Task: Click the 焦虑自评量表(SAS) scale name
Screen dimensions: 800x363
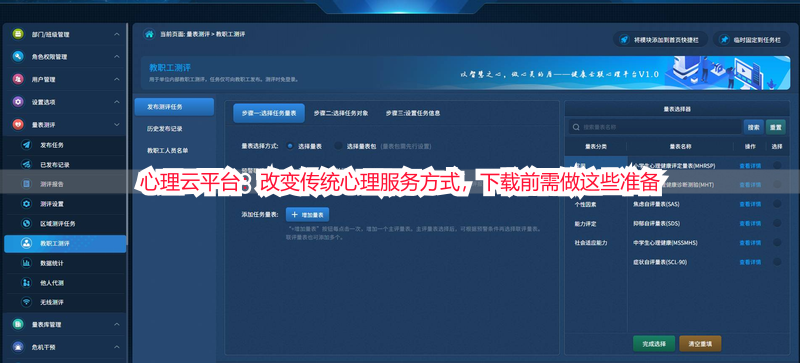Action: (x=656, y=204)
